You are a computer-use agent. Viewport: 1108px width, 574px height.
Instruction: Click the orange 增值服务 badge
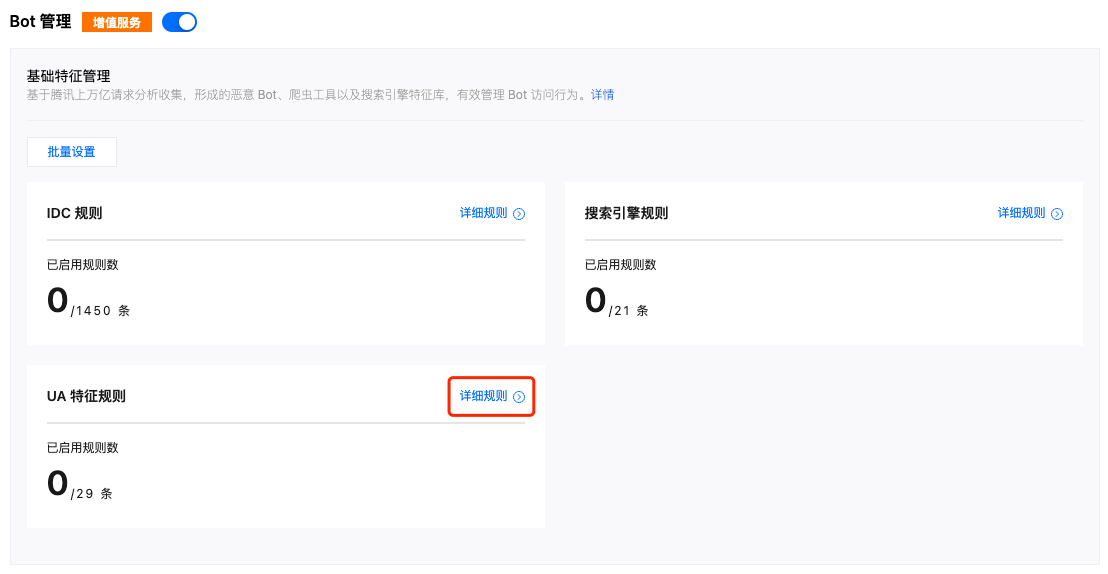pyautogui.click(x=117, y=22)
